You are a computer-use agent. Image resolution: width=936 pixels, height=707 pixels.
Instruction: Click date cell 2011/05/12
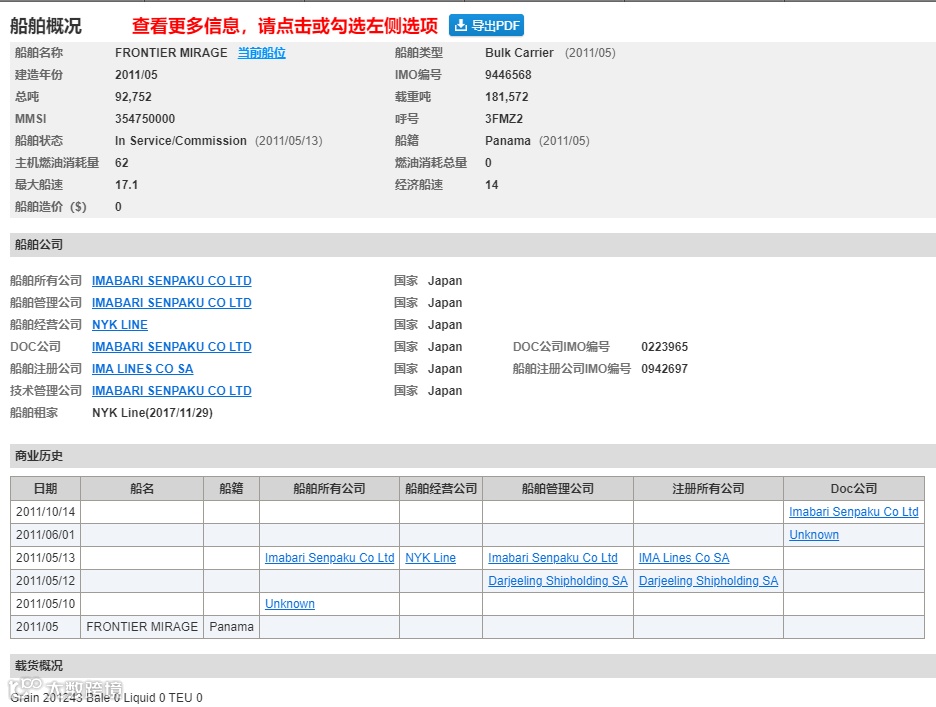[45, 581]
